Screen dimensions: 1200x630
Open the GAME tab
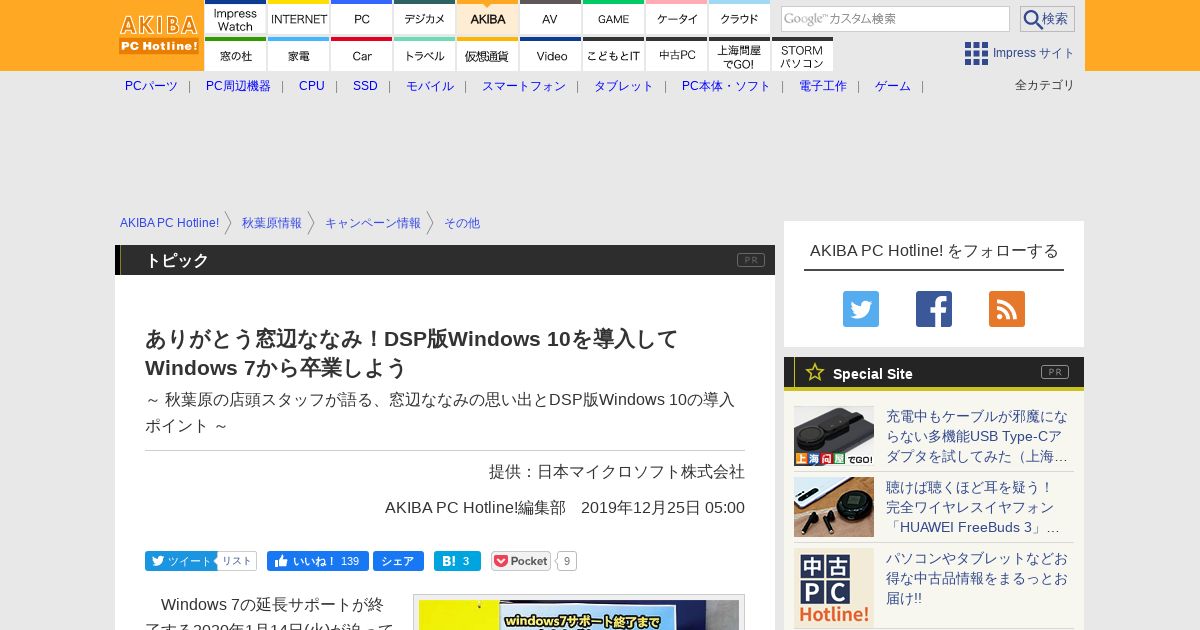click(614, 18)
